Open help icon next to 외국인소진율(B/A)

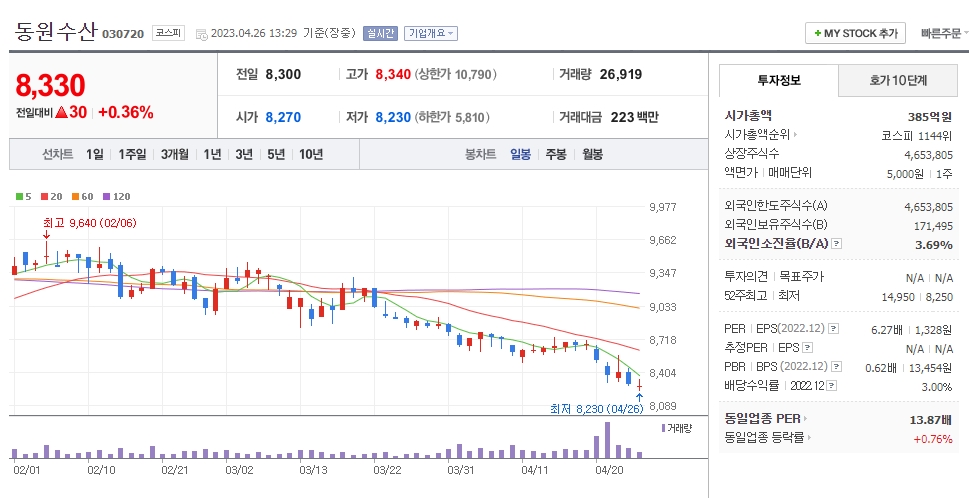(x=836, y=244)
